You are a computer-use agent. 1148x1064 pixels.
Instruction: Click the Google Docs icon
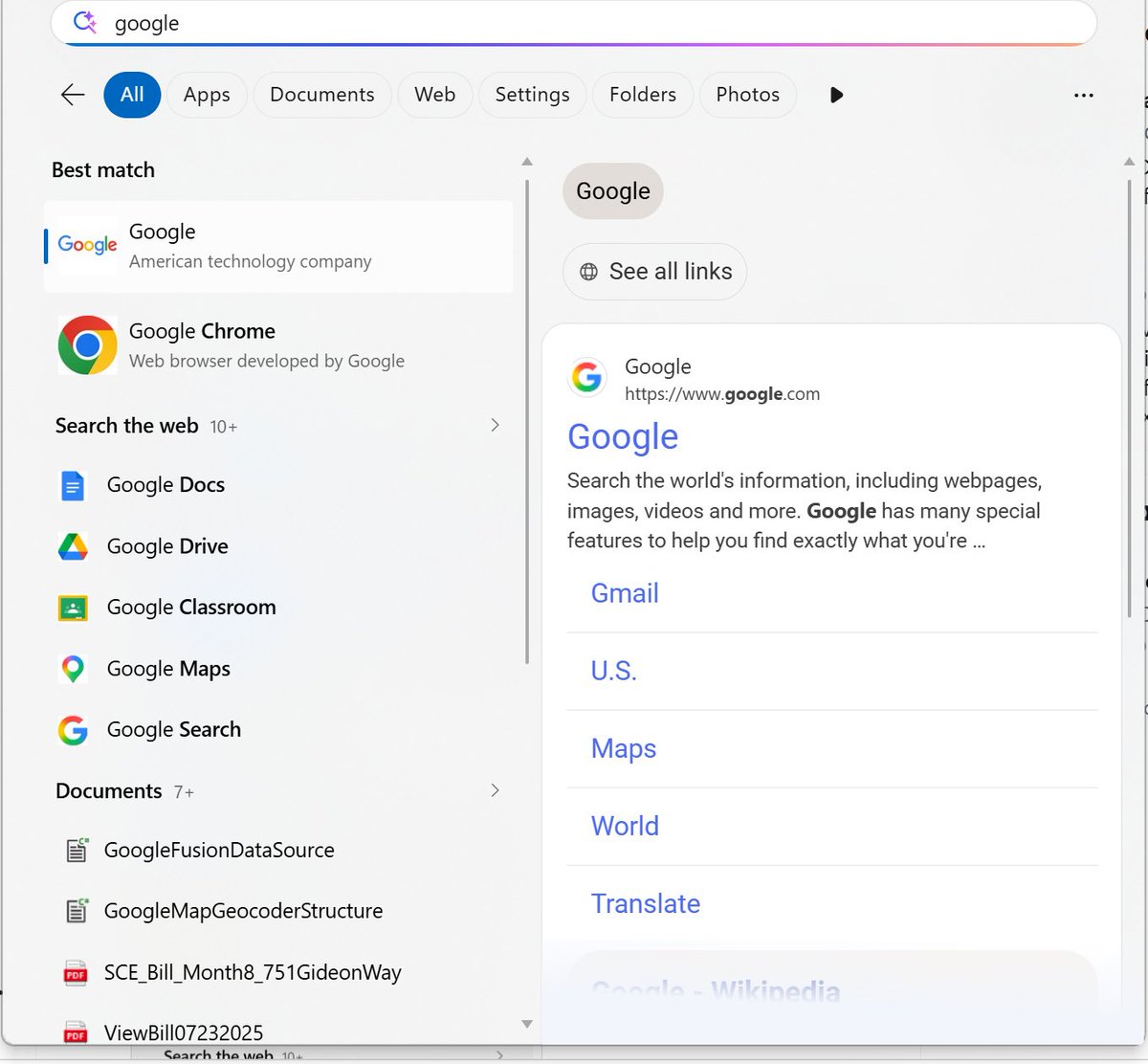73,485
